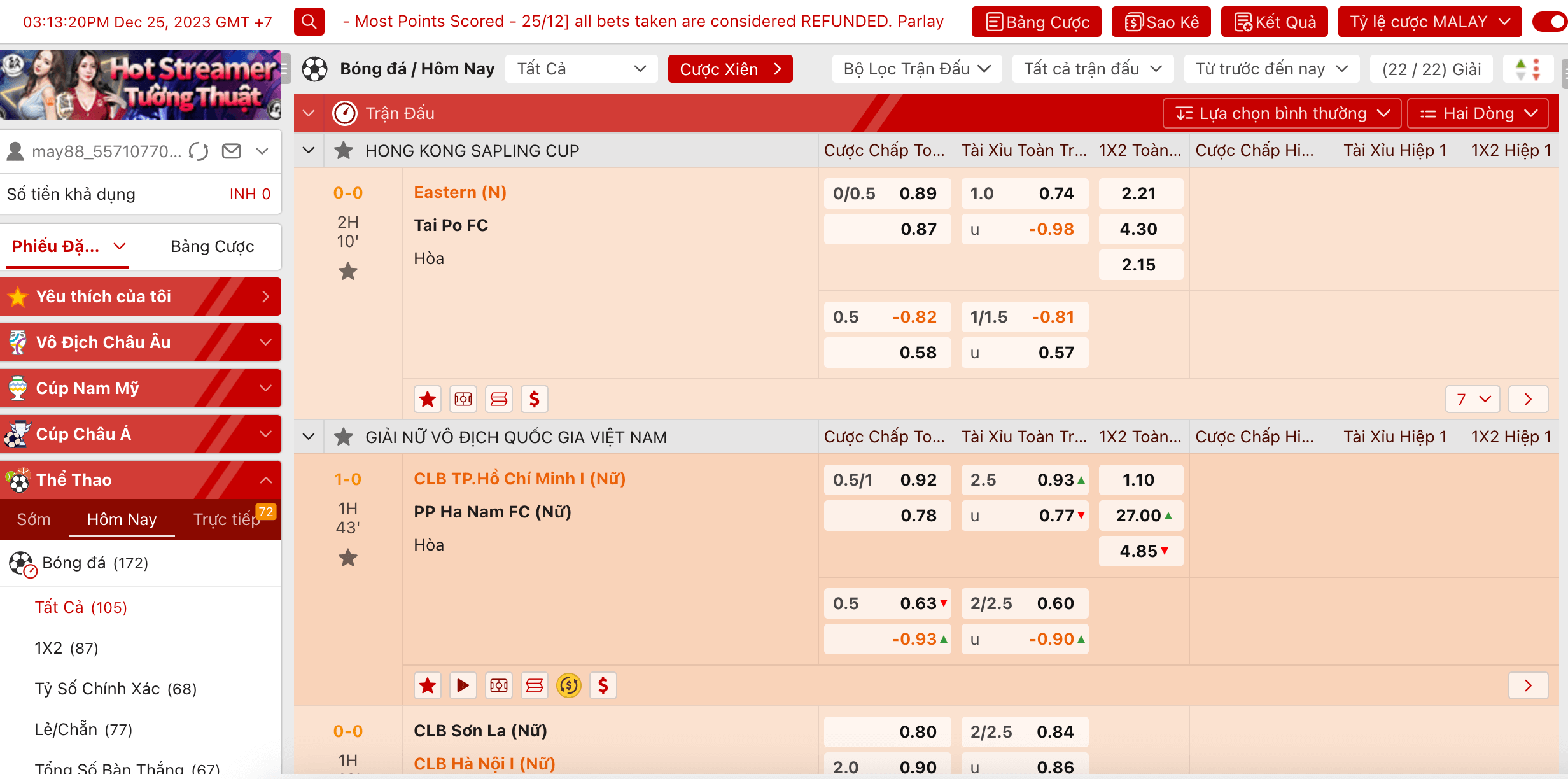Open the odds sorting arrows icon
The height and width of the screenshot is (779, 1568).
coord(1528,69)
